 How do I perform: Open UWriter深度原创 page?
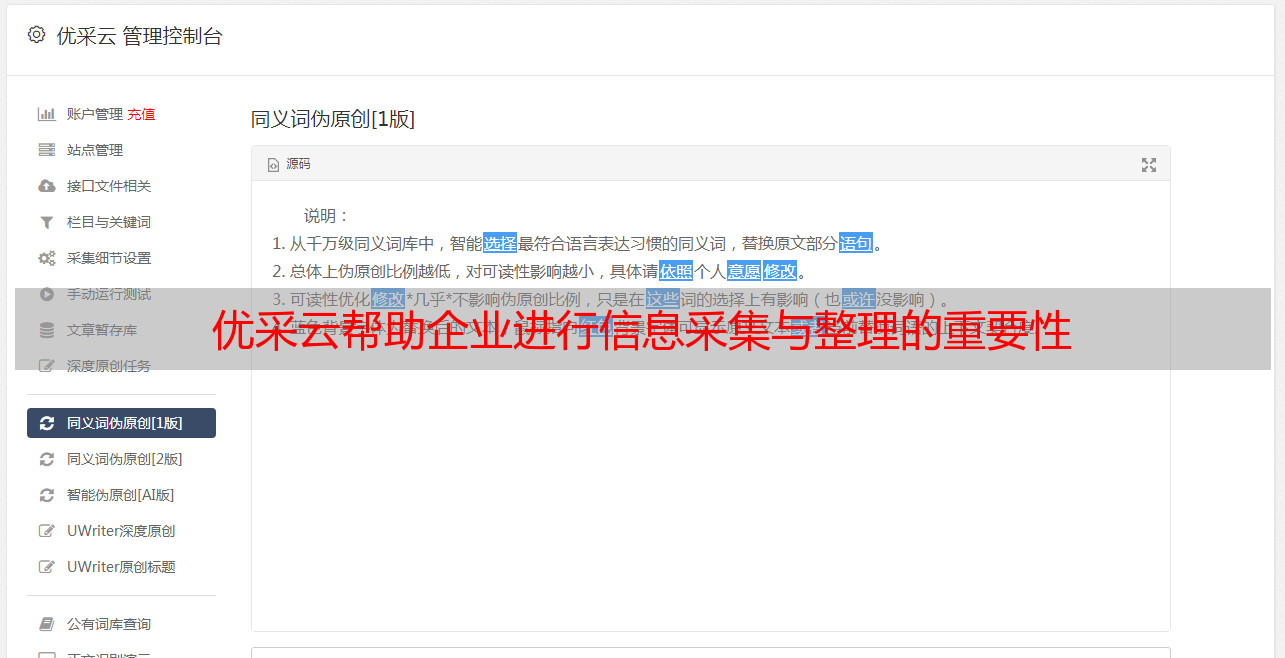click(121, 531)
